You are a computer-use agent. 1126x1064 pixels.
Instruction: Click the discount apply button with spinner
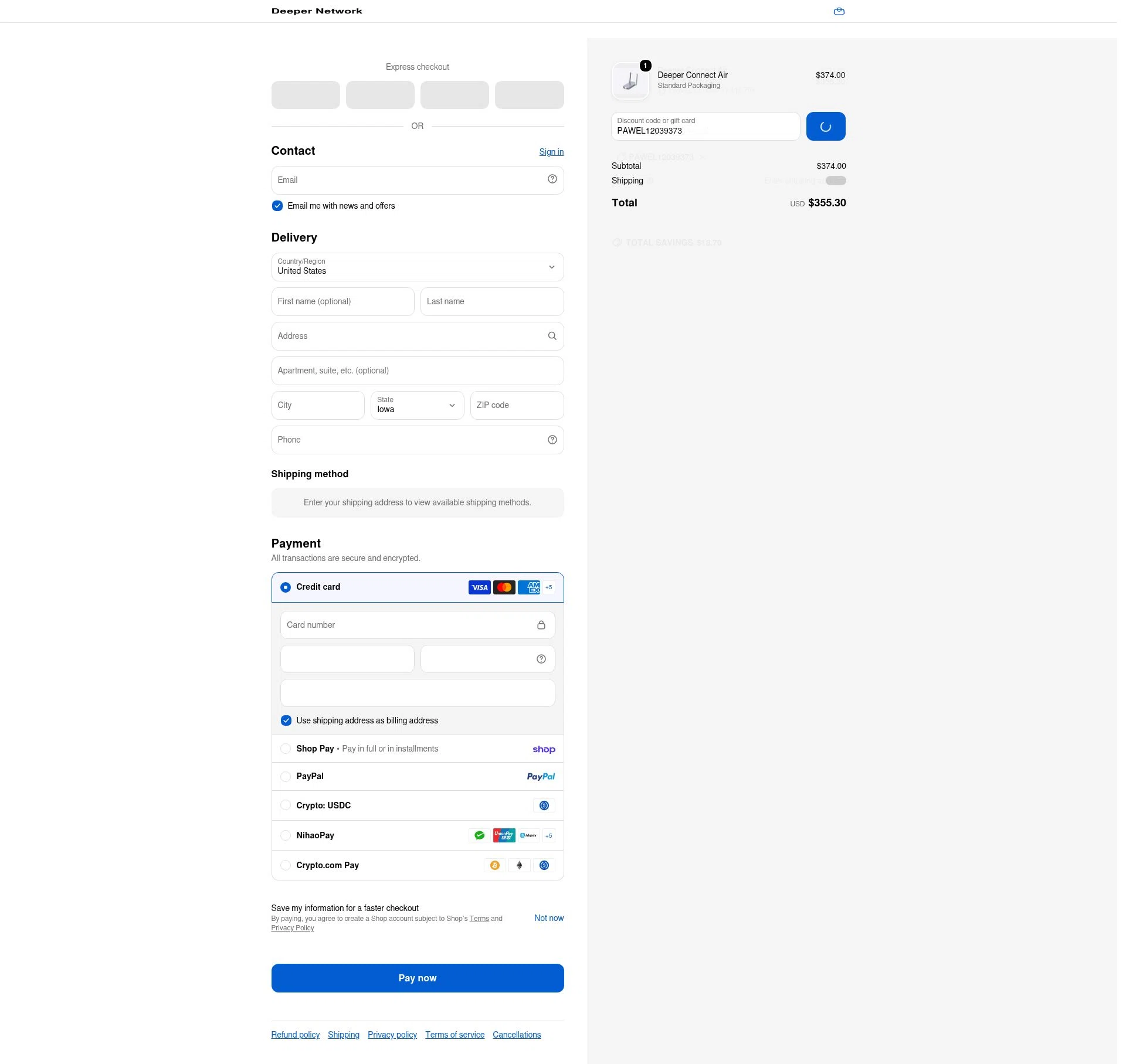(826, 126)
